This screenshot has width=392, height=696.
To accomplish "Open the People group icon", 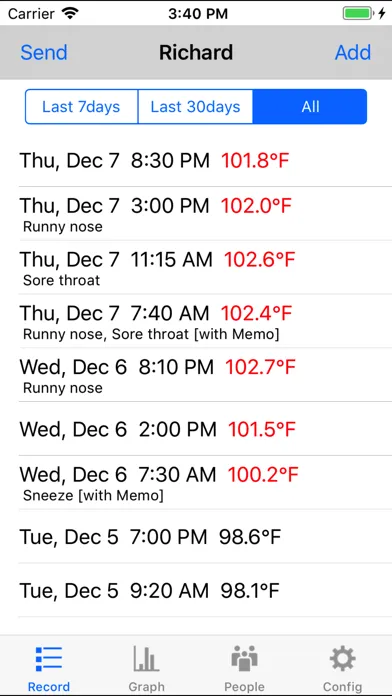I will [244, 659].
